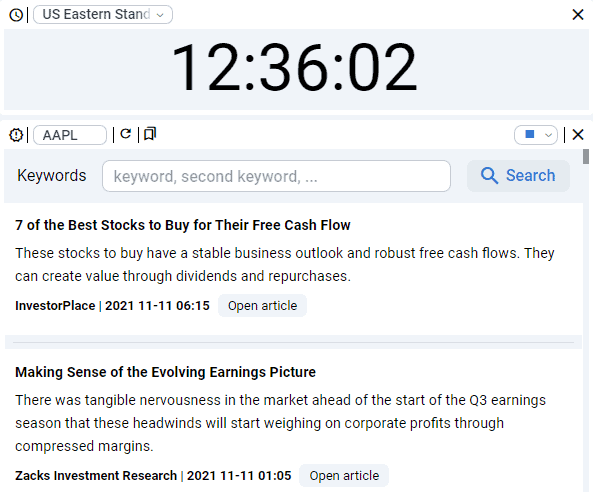The height and width of the screenshot is (492, 593).
Task: Click the magnifying glass icon in Search
Action: [x=489, y=176]
